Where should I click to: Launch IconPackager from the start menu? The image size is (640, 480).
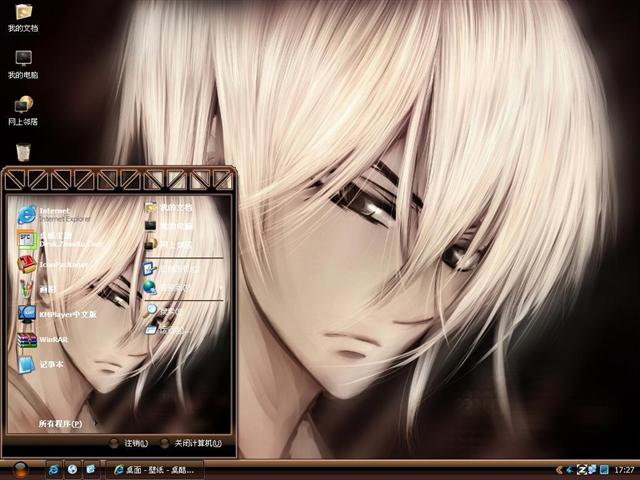coord(52,264)
